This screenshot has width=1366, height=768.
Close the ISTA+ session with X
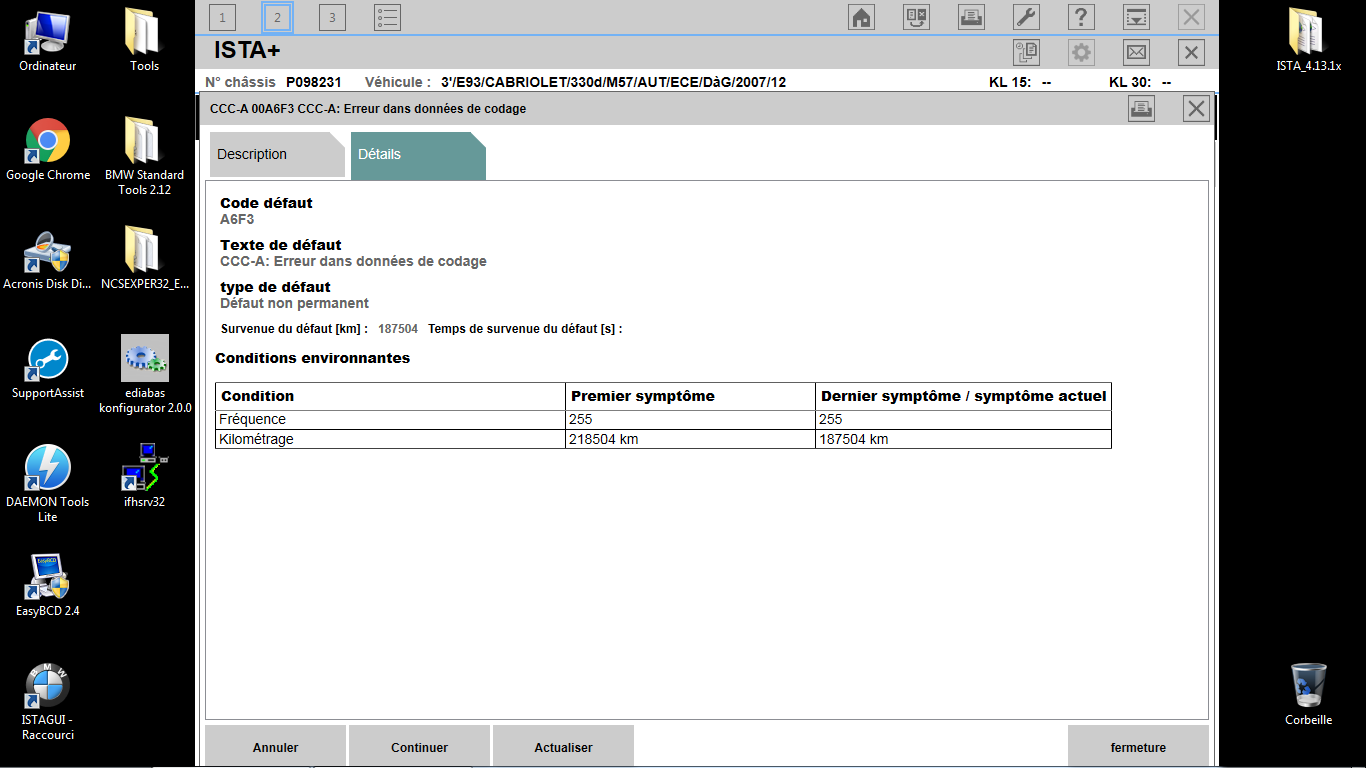pyautogui.click(x=1191, y=53)
